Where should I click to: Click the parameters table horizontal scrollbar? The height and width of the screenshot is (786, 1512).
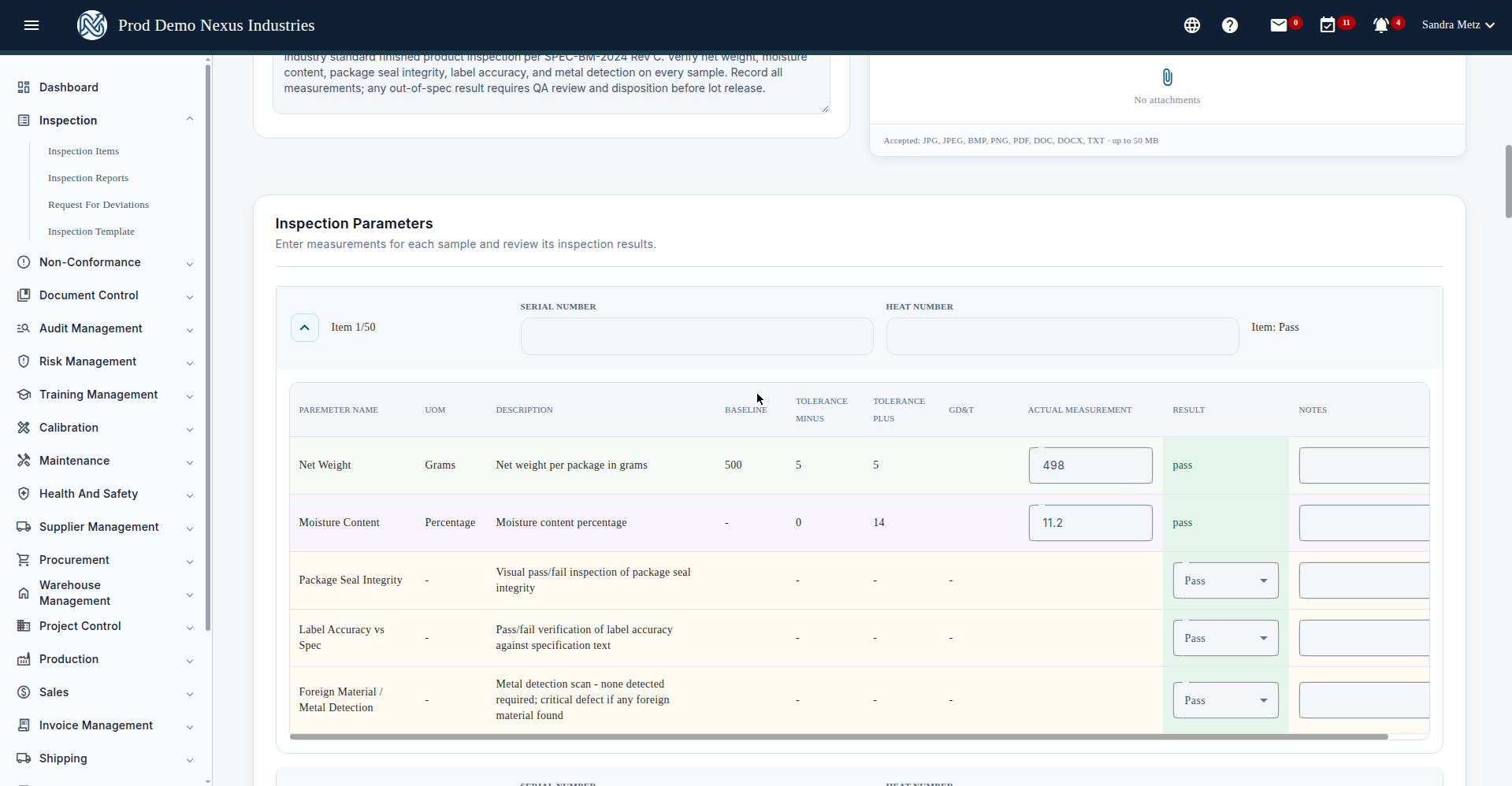pyautogui.click(x=839, y=737)
